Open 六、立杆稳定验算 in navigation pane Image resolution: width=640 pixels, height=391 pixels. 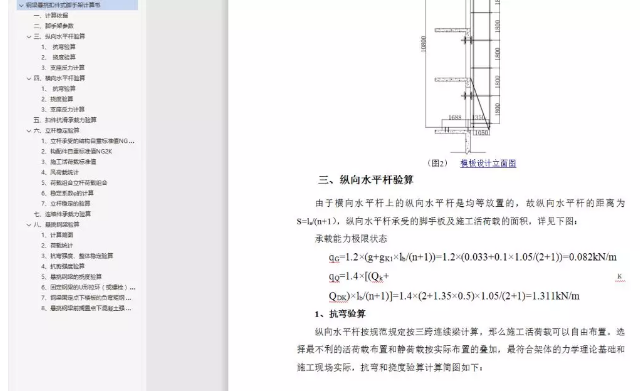coord(56,130)
